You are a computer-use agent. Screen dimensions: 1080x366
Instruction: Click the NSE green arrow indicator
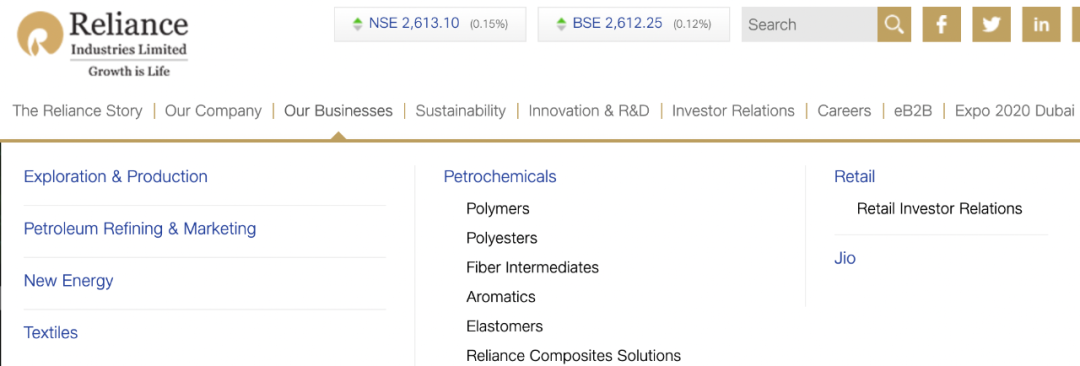pos(357,24)
